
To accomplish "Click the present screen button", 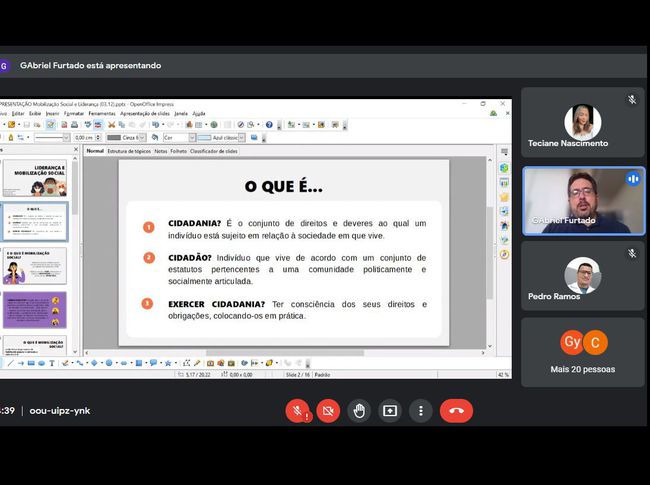I will [x=390, y=411].
